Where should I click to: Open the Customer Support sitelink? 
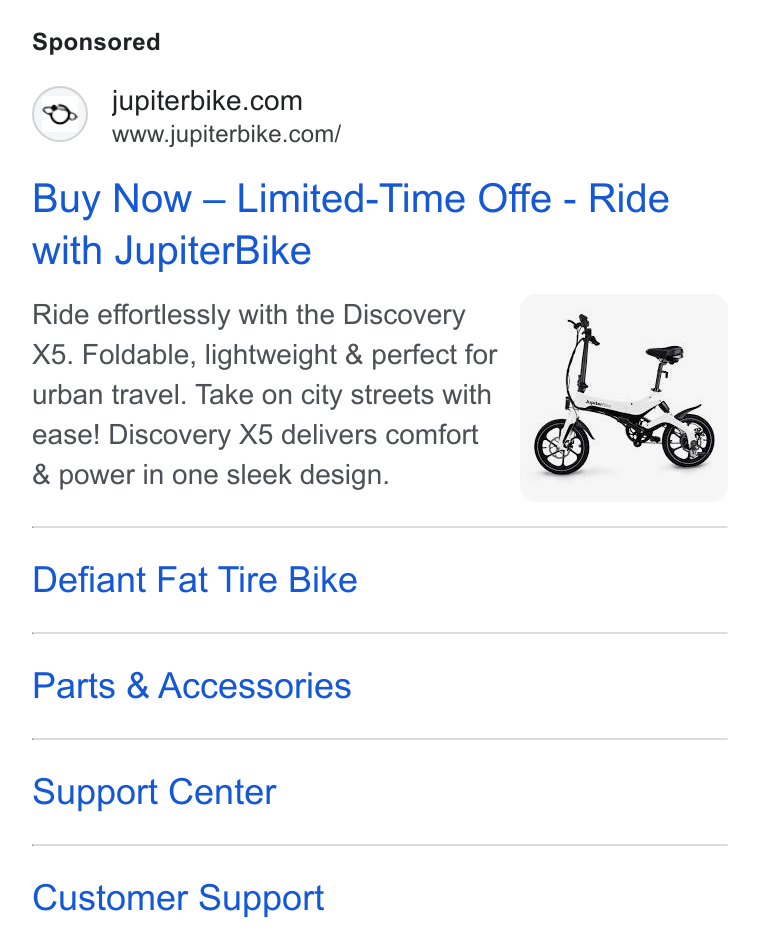point(178,898)
